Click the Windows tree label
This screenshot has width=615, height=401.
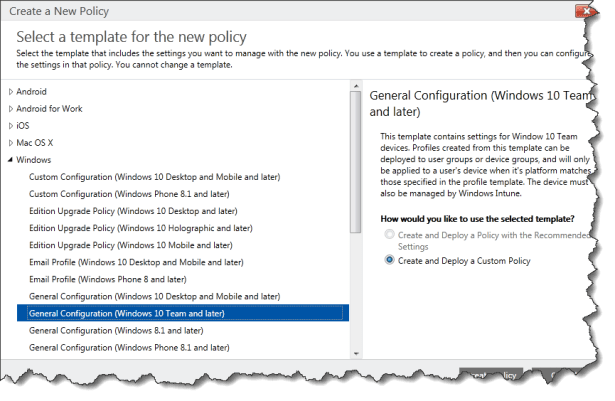[x=34, y=160]
